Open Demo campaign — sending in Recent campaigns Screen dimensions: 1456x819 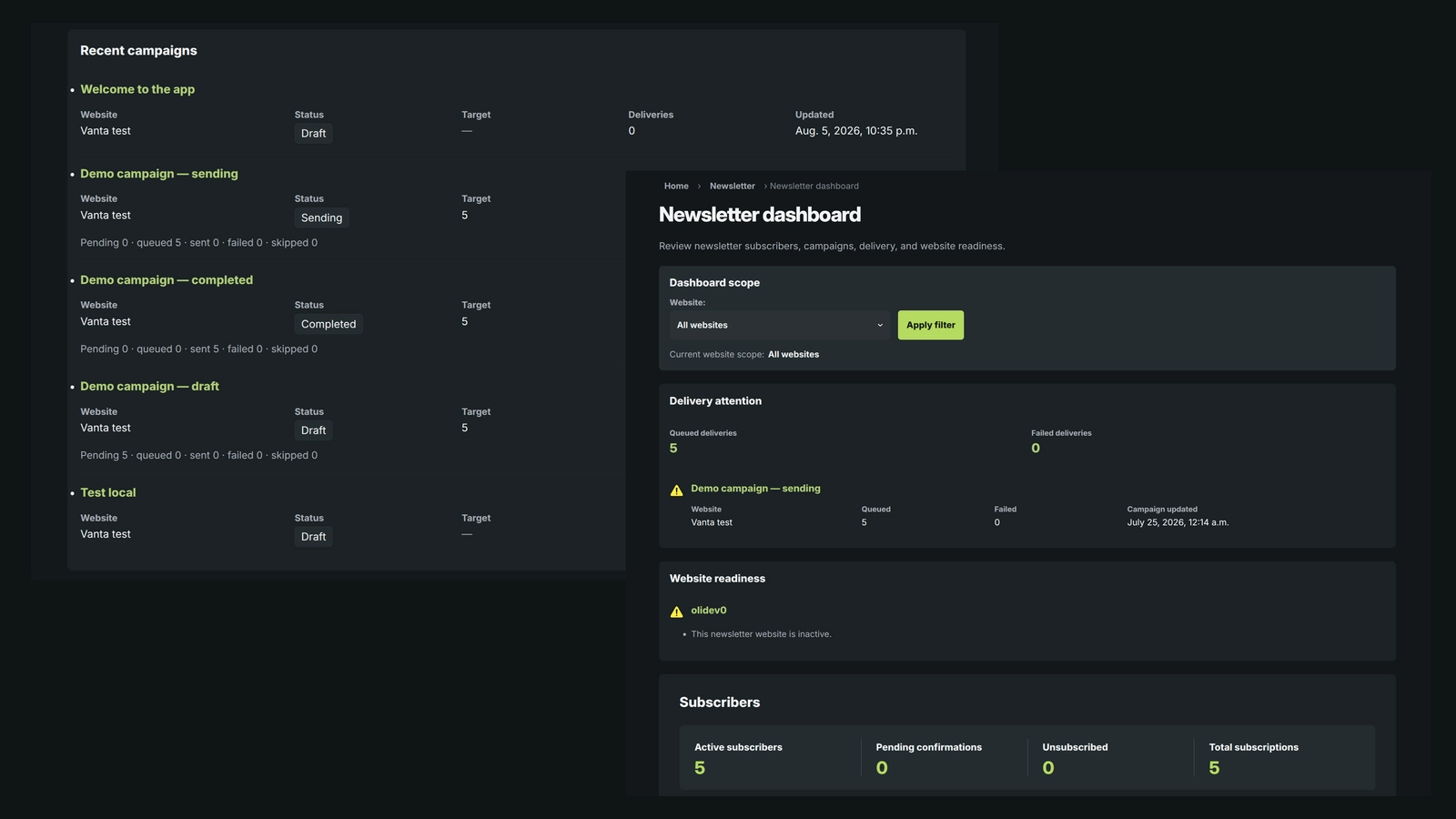(159, 174)
